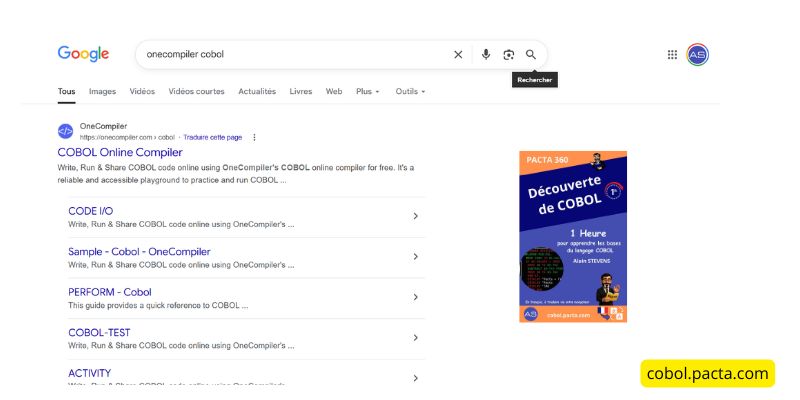The image size is (800, 400).
Task: Click the OneCompiler site favicon
Action: (x=65, y=131)
